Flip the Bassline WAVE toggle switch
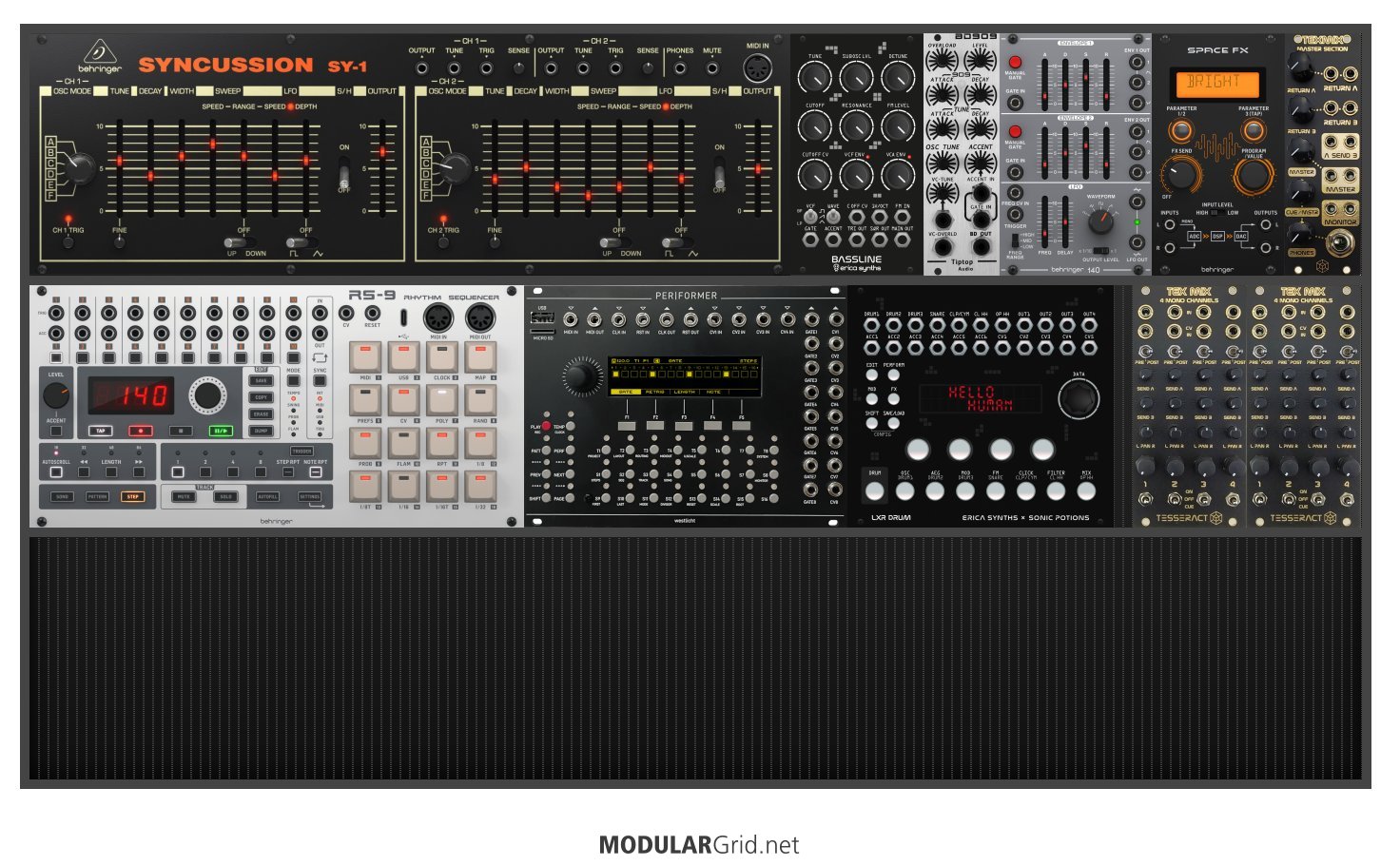Screen dimensions: 1400x865 click(833, 217)
